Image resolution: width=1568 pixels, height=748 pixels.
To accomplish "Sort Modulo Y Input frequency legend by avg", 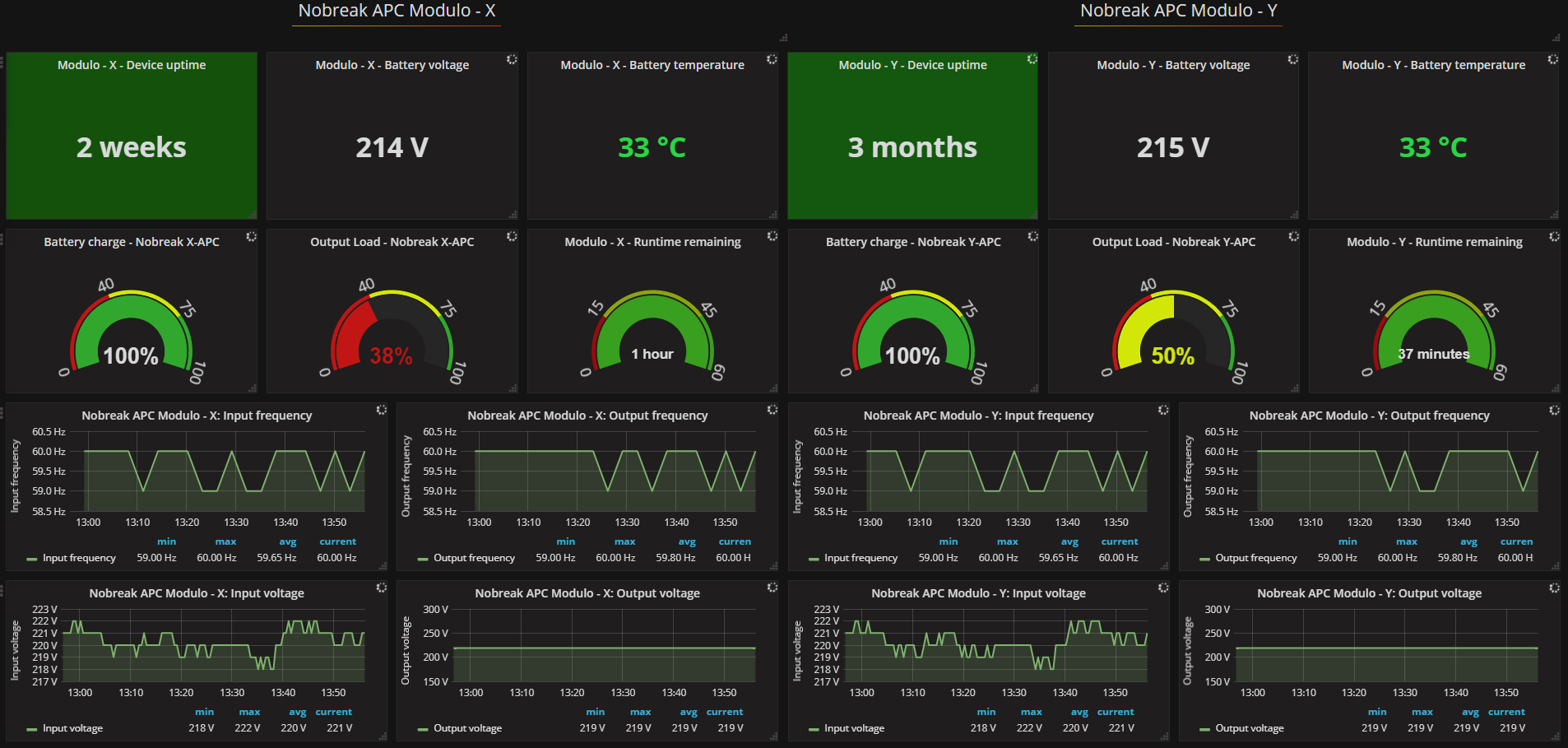I will point(1069,541).
